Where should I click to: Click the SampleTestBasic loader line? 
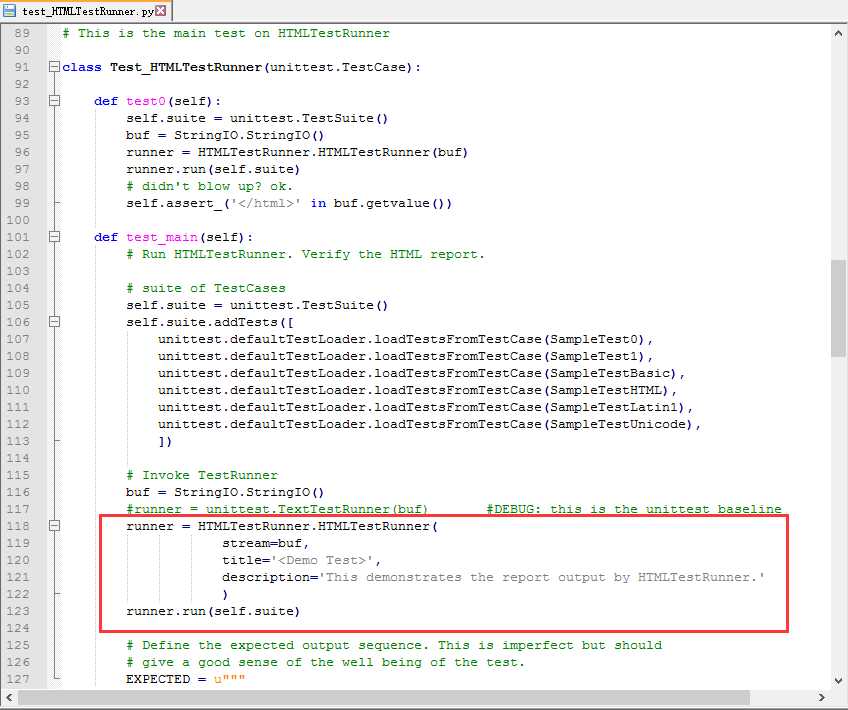point(422,373)
